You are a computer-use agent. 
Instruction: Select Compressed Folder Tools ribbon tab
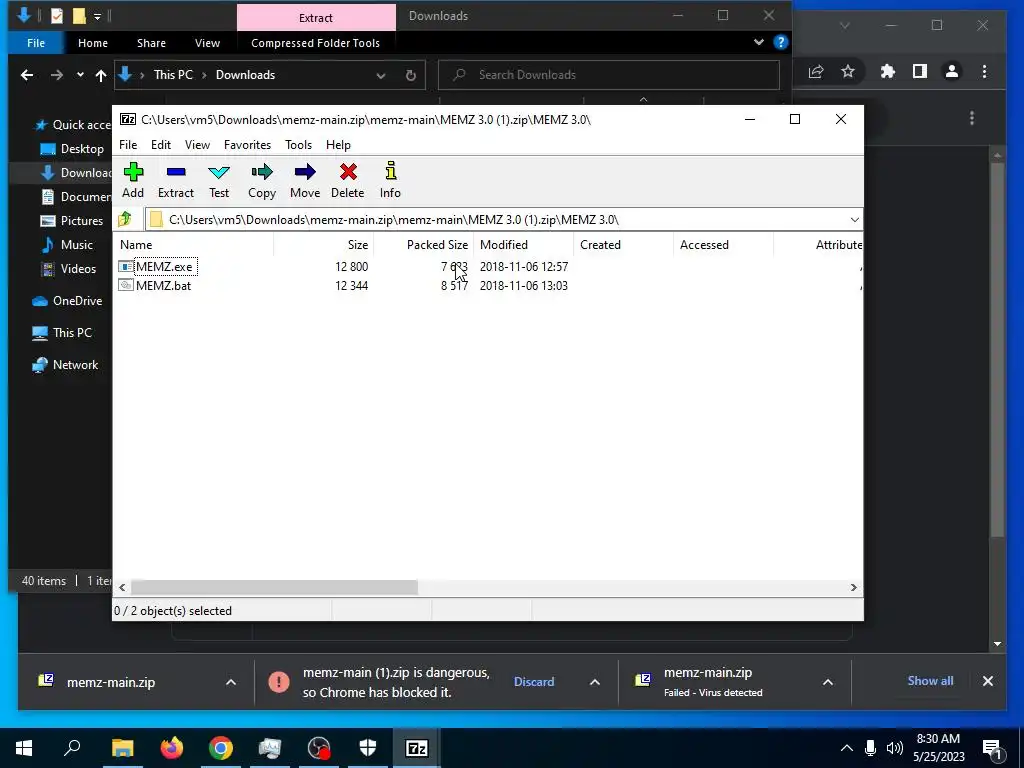click(x=315, y=43)
